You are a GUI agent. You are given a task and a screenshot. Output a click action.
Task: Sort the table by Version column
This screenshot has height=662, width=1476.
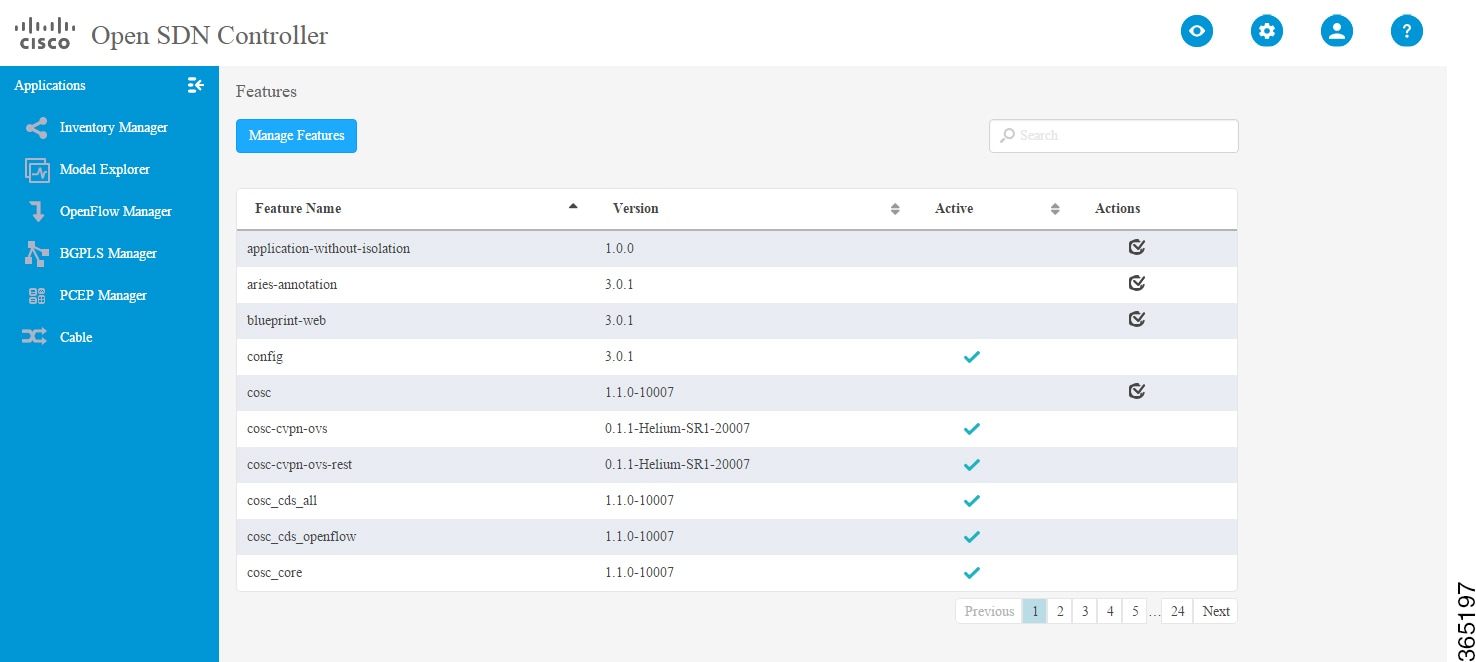(894, 208)
